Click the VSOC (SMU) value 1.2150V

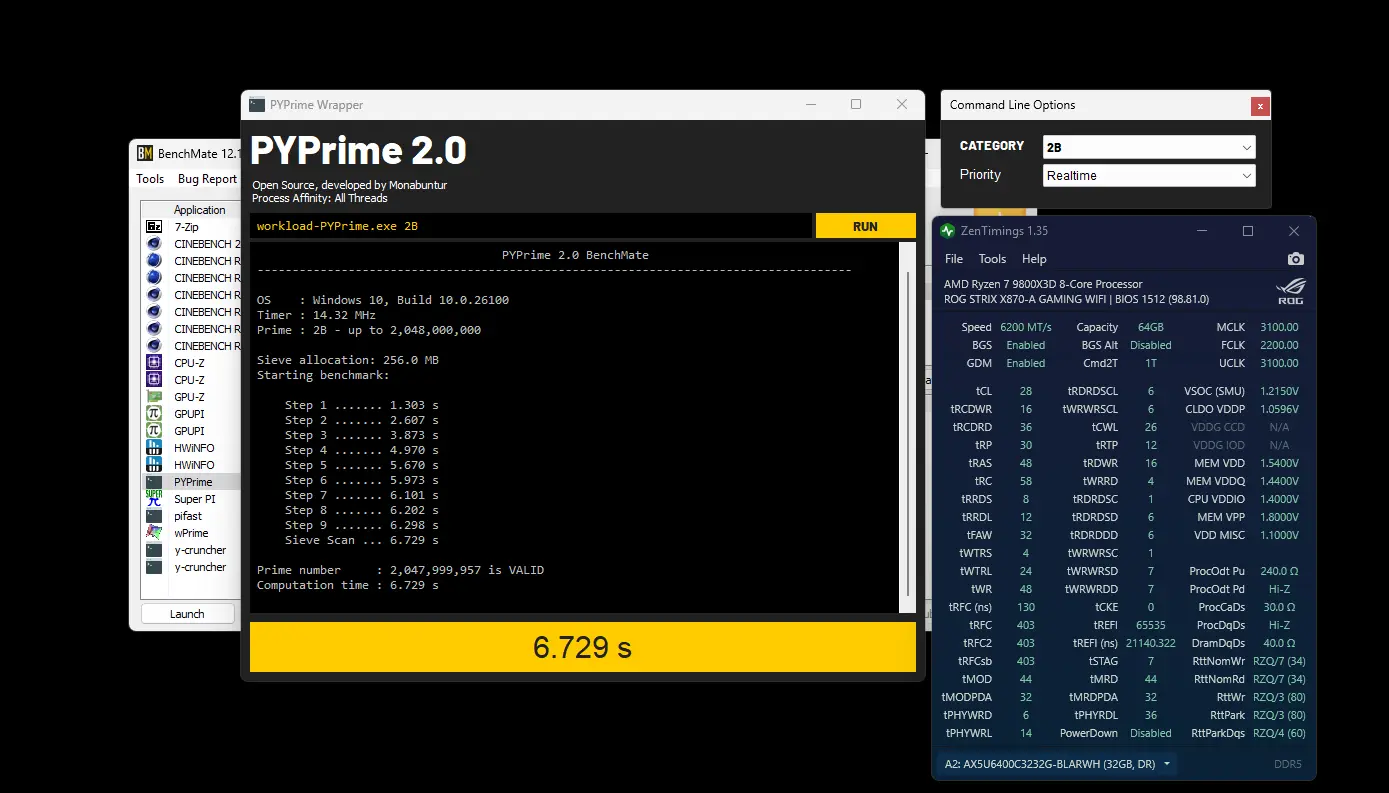[x=1279, y=391]
